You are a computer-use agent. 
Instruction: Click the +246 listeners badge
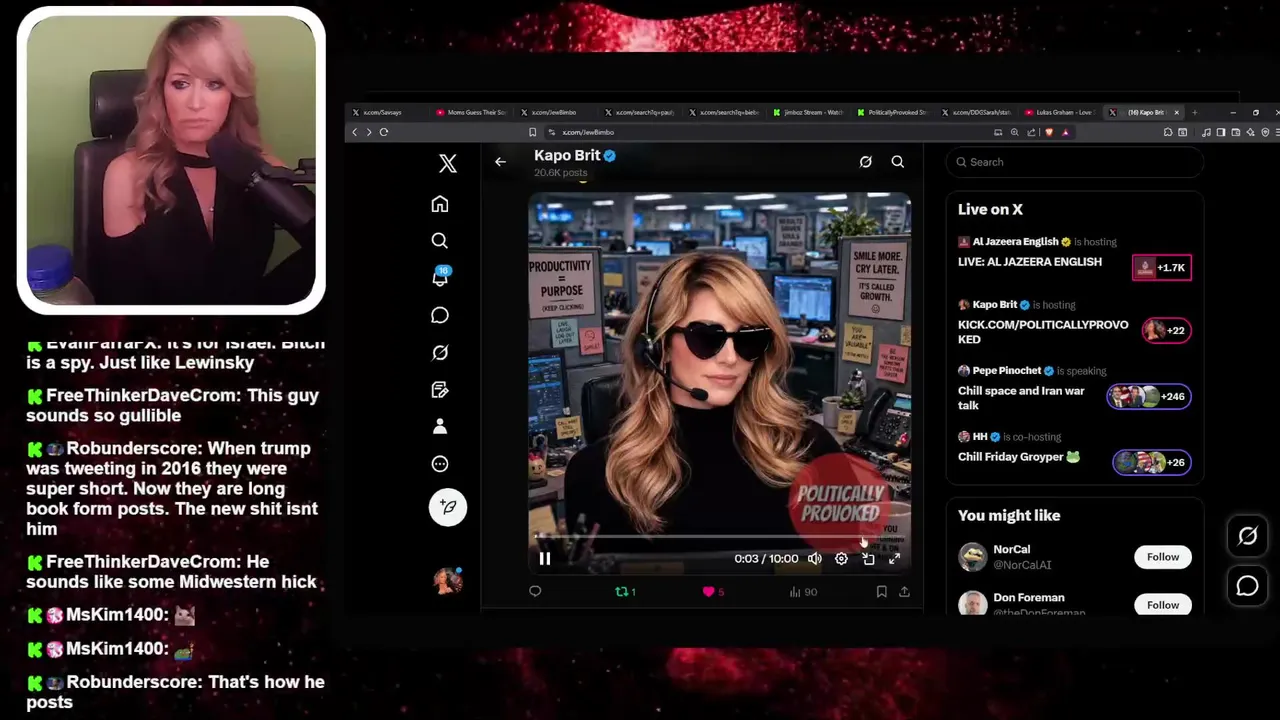pyautogui.click(x=1149, y=397)
